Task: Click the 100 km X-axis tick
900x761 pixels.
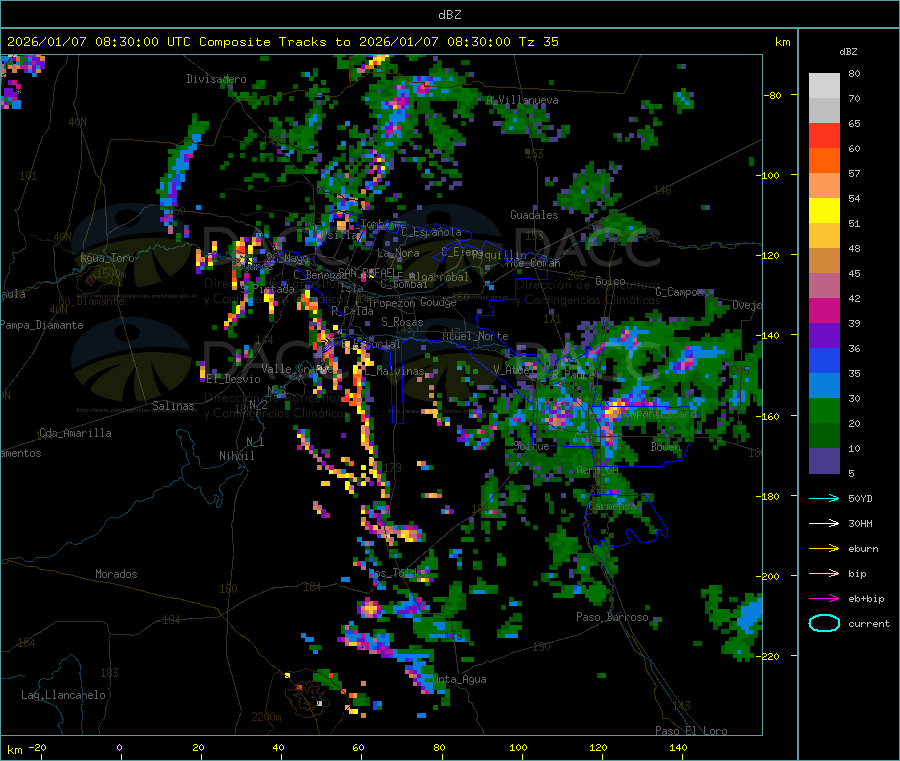Action: pos(518,747)
